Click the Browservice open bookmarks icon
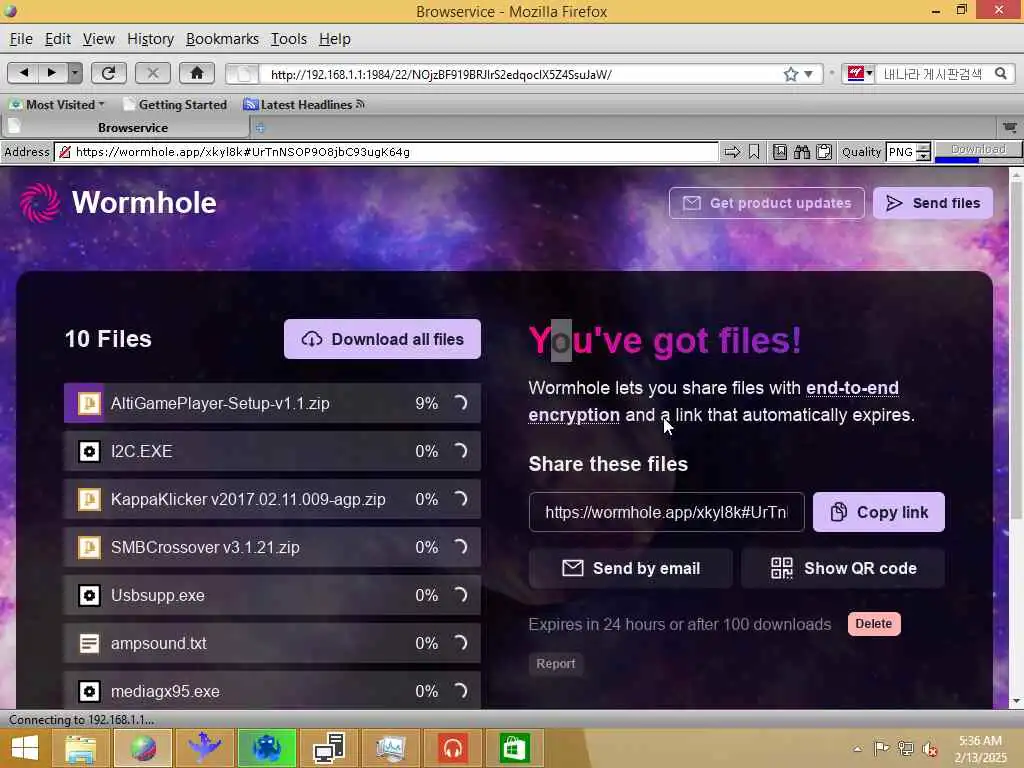This screenshot has height=768, width=1024. tap(780, 152)
